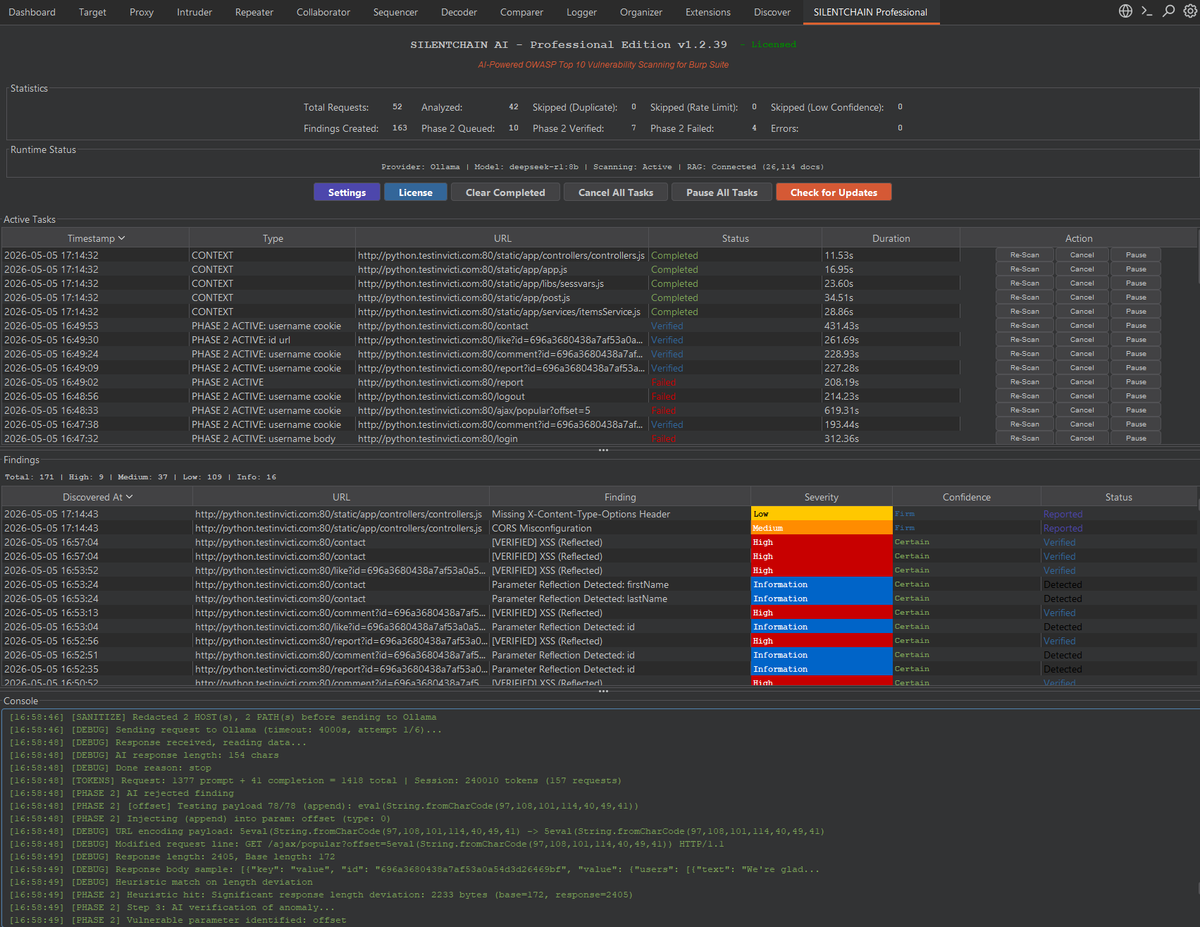Switch to the Logger tab
This screenshot has width=1200, height=927.
(581, 12)
